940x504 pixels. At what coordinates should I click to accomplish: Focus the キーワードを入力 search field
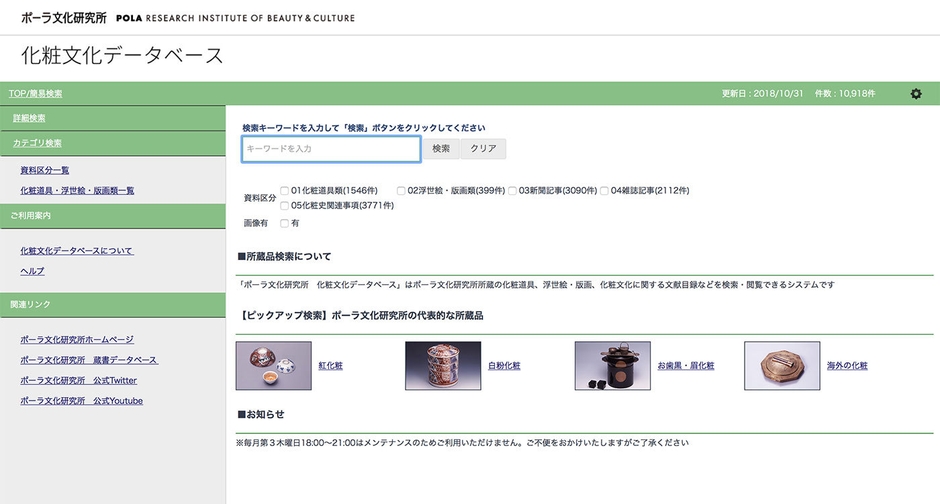coord(331,149)
